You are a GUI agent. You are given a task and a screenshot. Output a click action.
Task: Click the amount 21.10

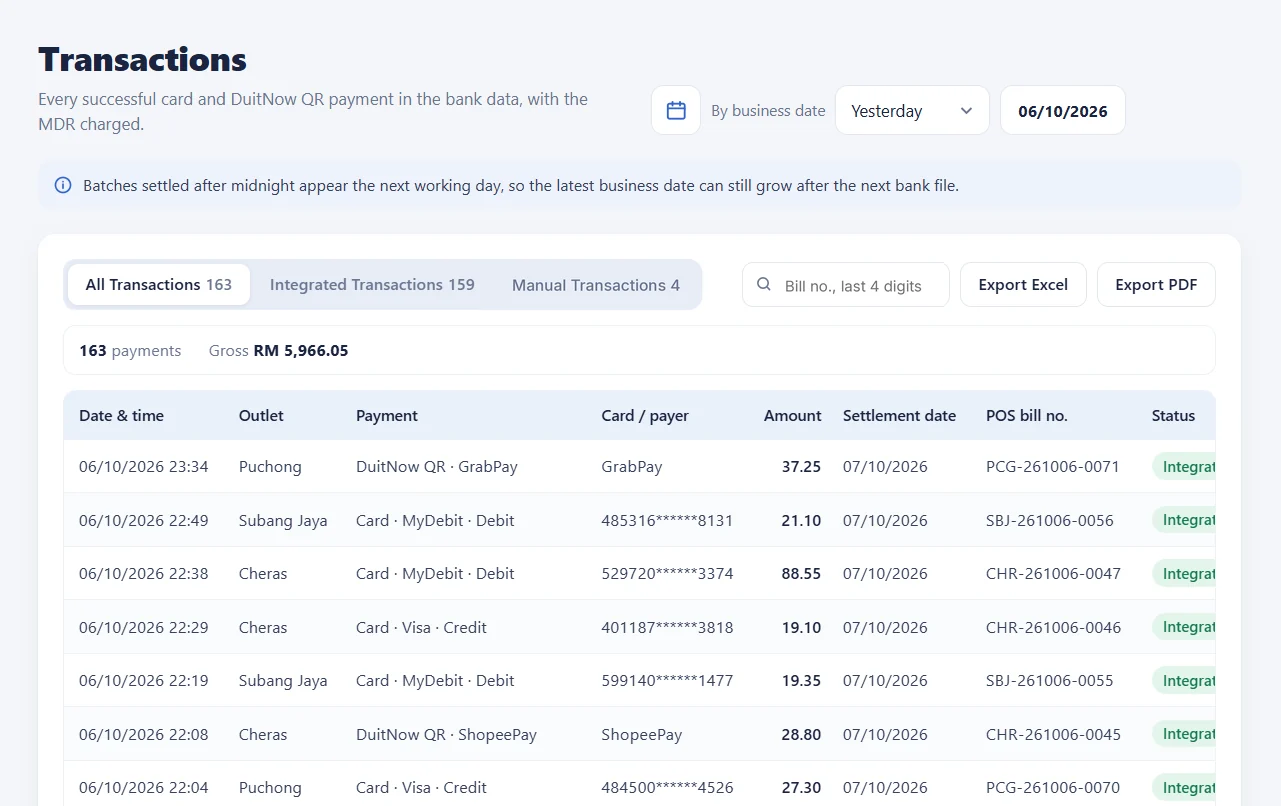tap(801, 520)
